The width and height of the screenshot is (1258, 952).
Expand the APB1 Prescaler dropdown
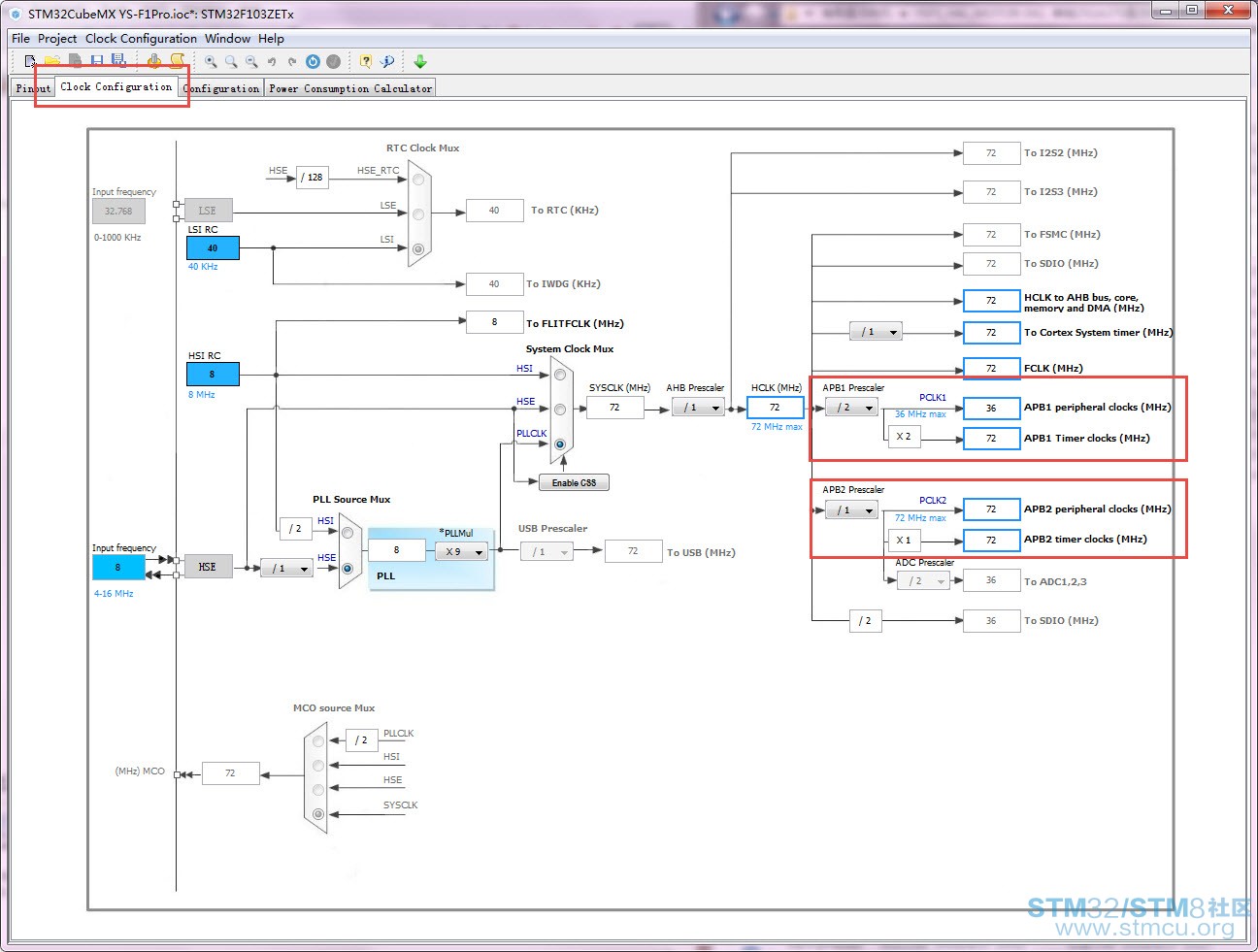(x=851, y=408)
